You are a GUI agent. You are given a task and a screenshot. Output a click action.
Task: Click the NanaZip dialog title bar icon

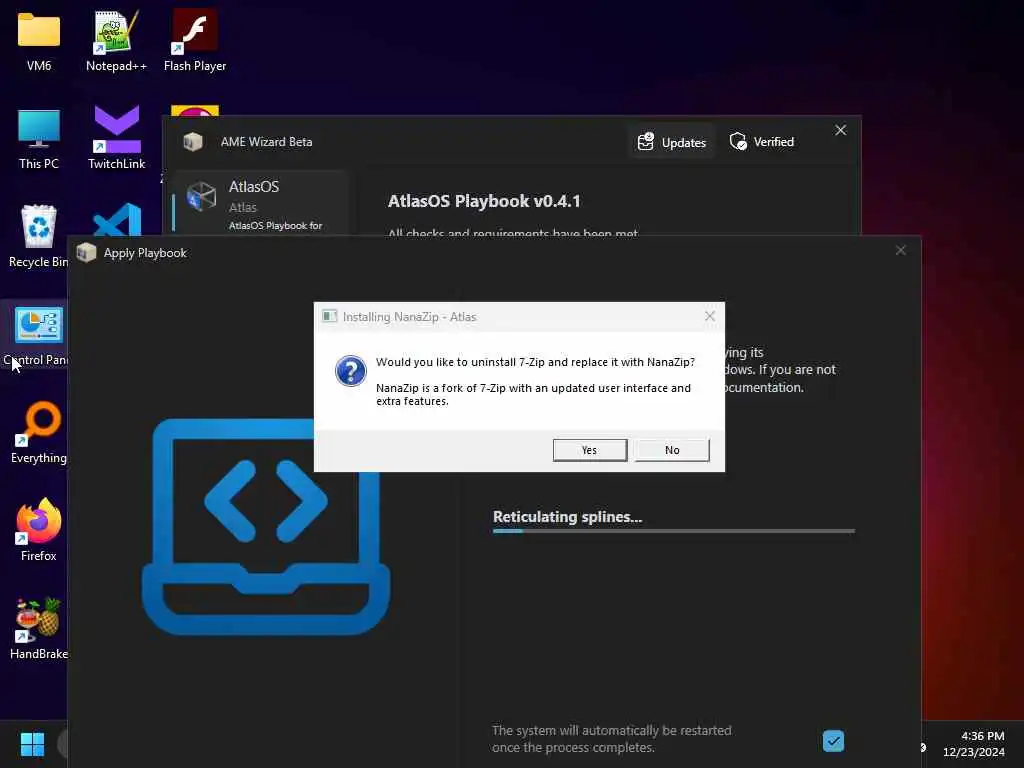[329, 316]
